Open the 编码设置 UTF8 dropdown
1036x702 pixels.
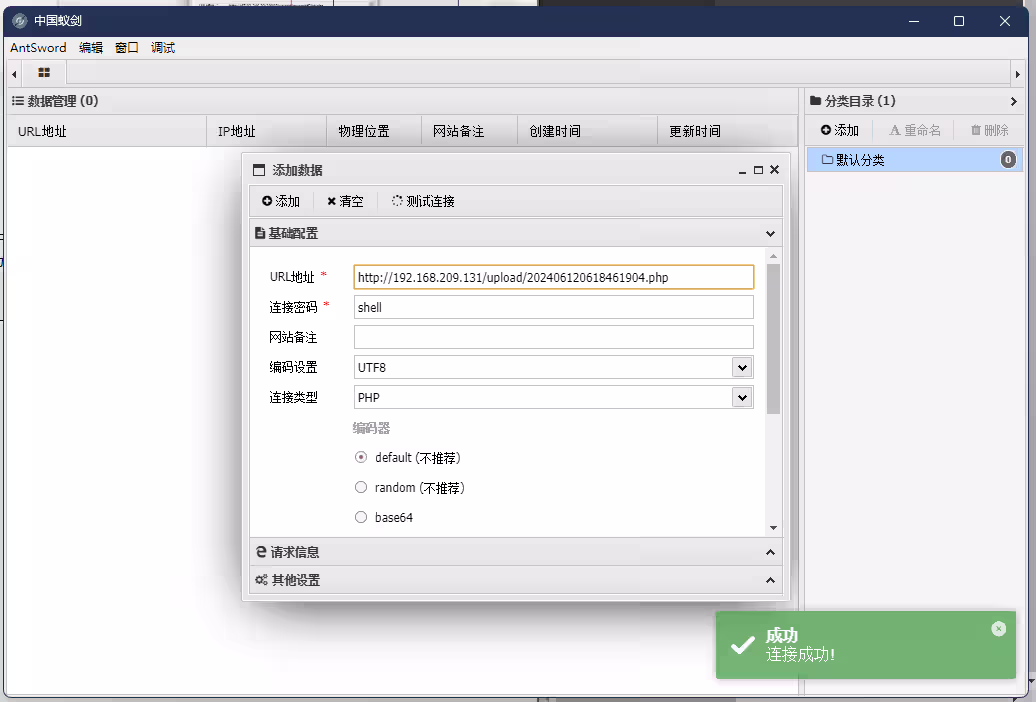[741, 367]
